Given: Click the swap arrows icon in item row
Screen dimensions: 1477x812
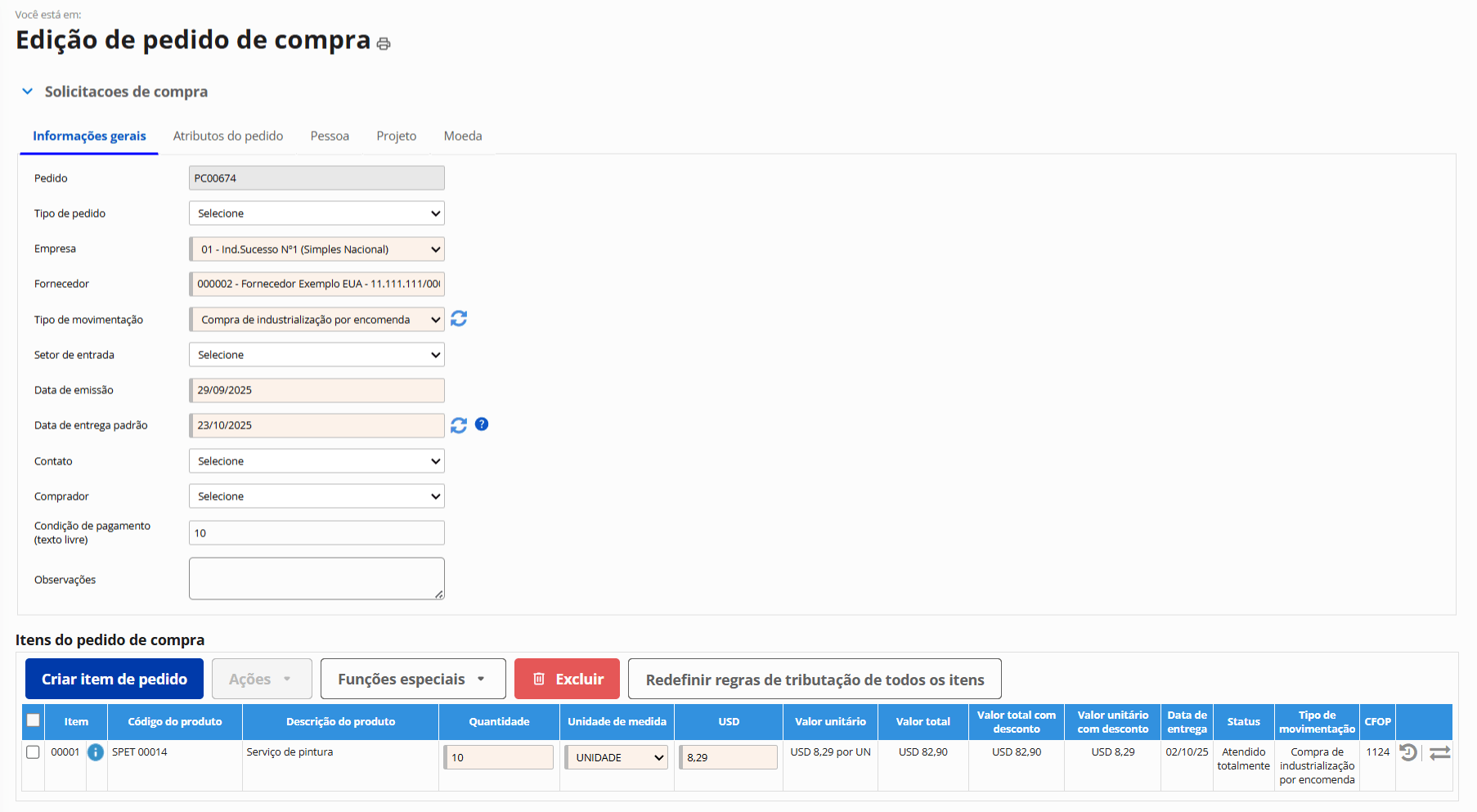Looking at the screenshot, I should coord(1439,753).
